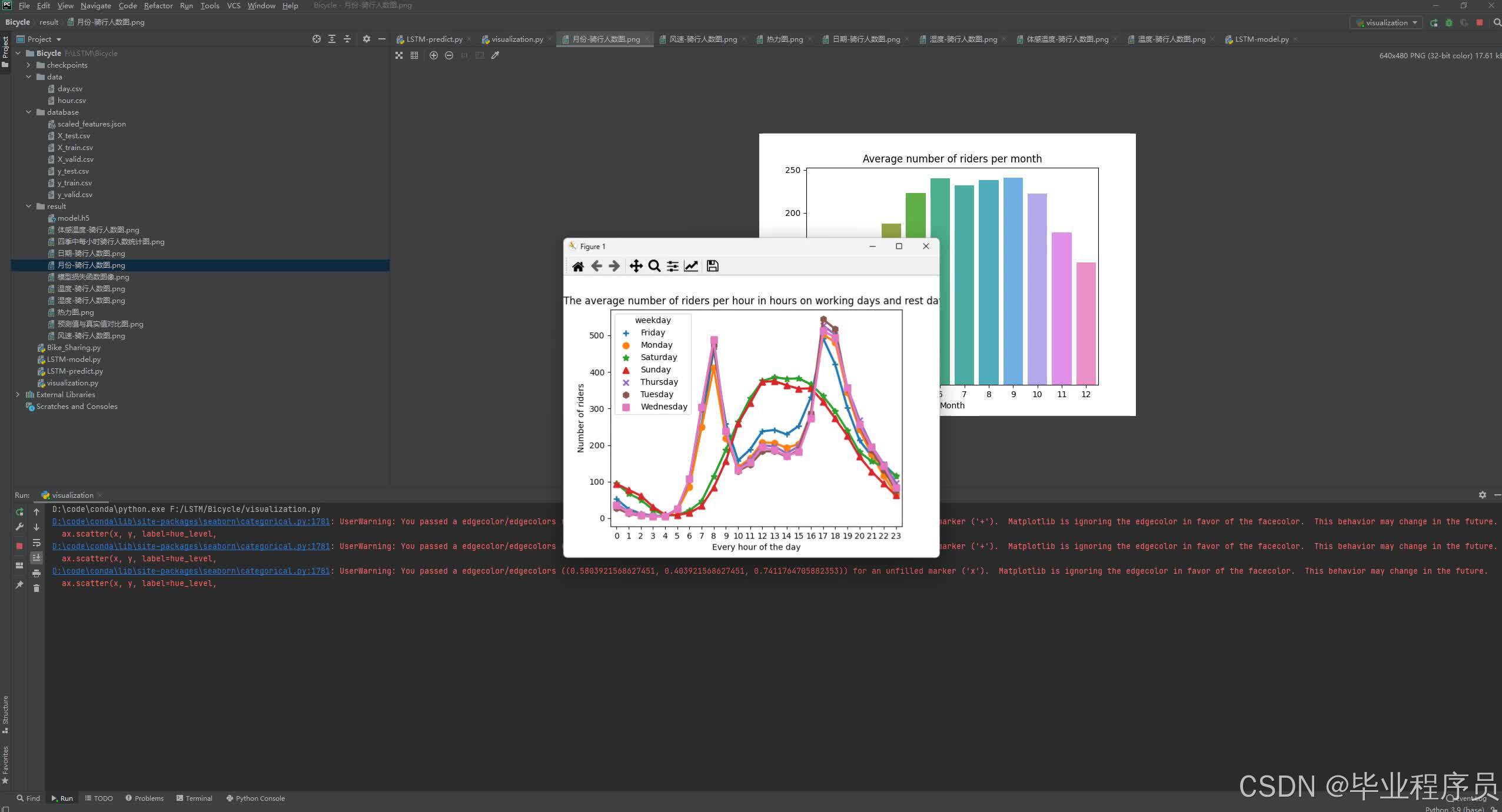Open the first seaborn categorical.py:1781 link

[x=191, y=522]
